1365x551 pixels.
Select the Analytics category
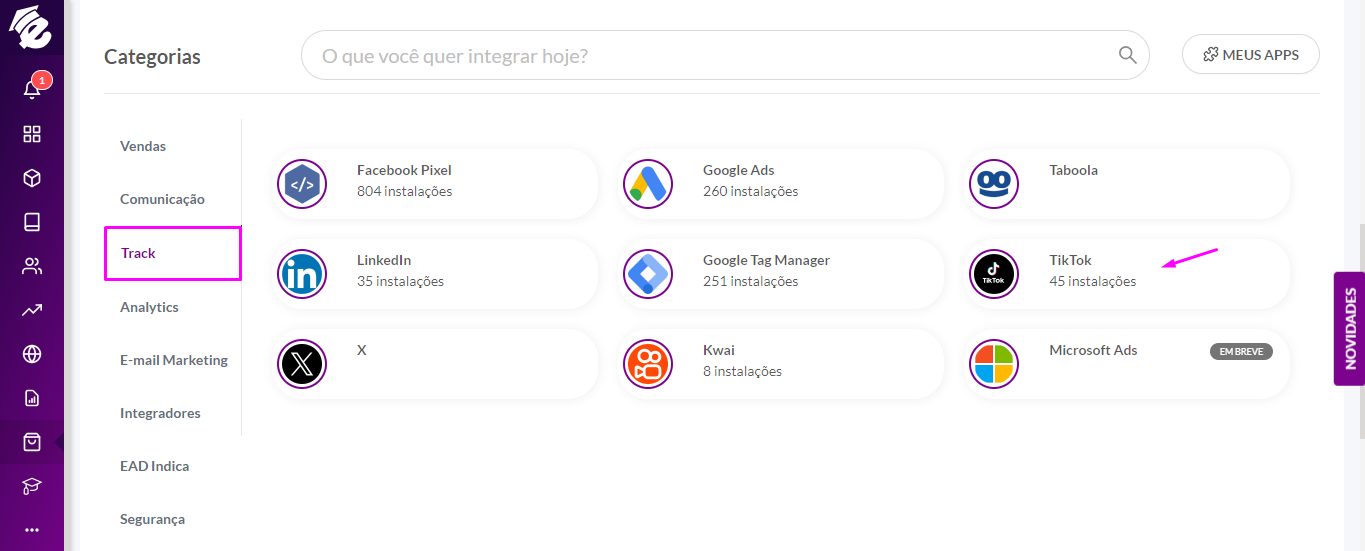click(149, 307)
